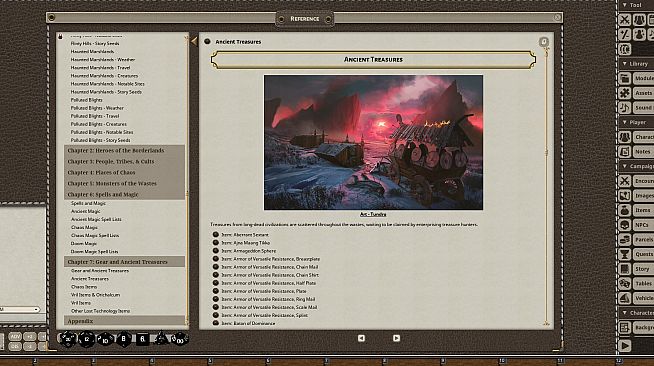Expand Chapter 3: People, Tribes, & Cults

coord(124,161)
